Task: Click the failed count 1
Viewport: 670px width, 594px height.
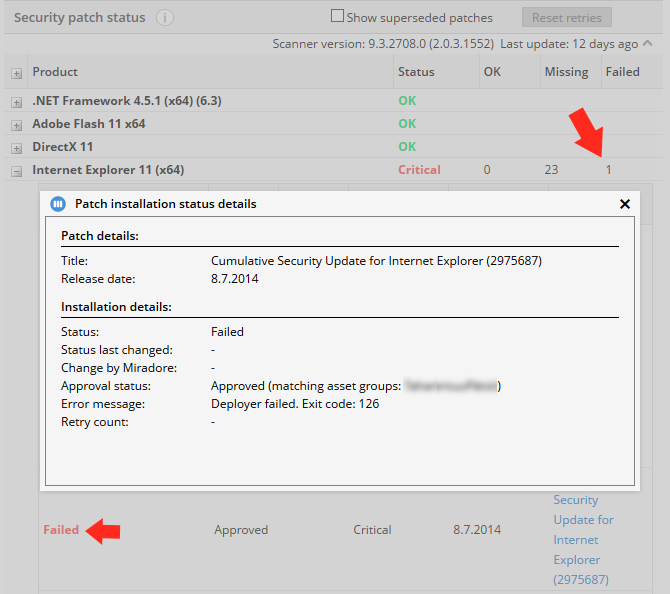Action: click(x=608, y=170)
